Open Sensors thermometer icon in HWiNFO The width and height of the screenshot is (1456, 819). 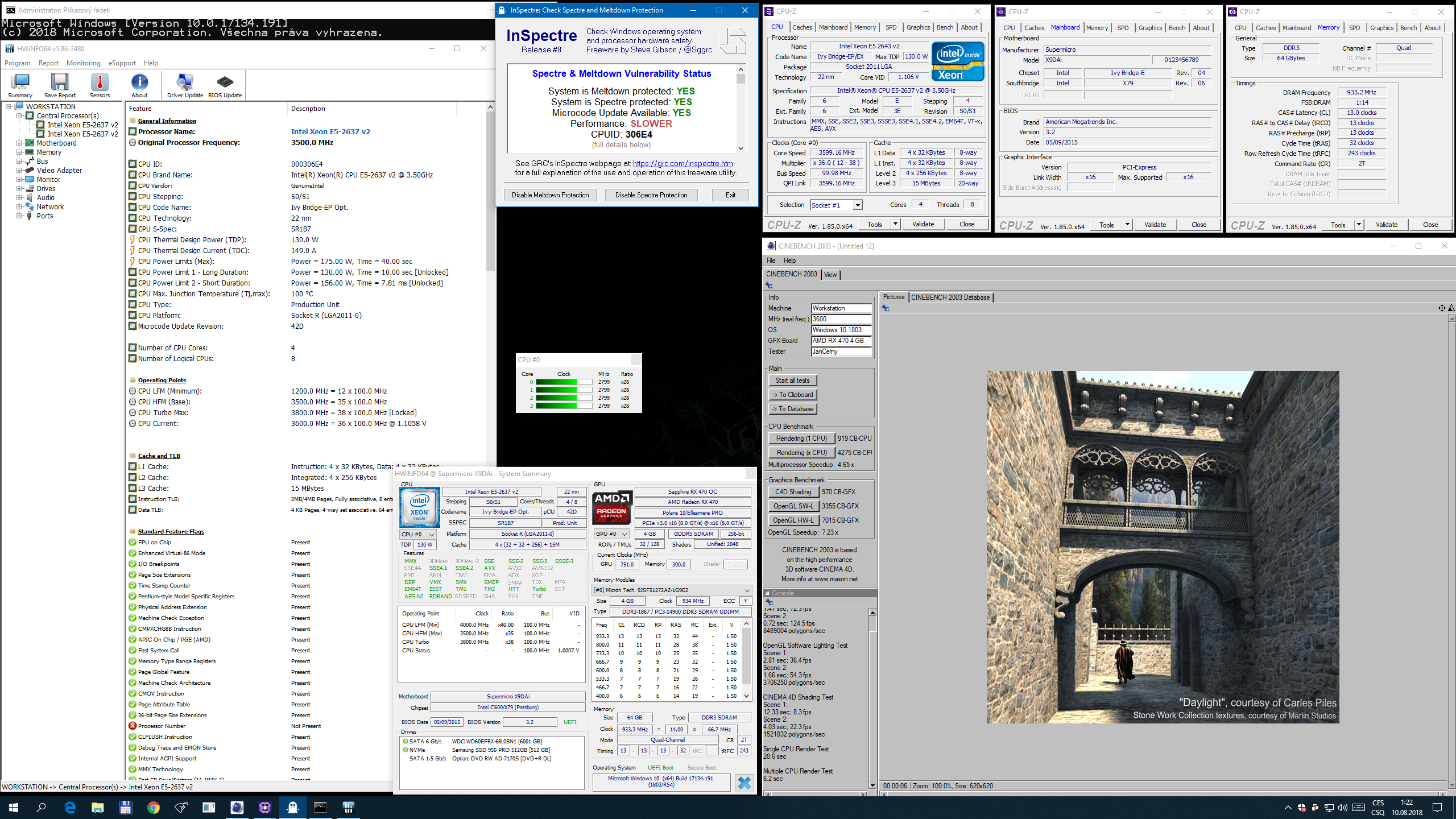(x=100, y=85)
